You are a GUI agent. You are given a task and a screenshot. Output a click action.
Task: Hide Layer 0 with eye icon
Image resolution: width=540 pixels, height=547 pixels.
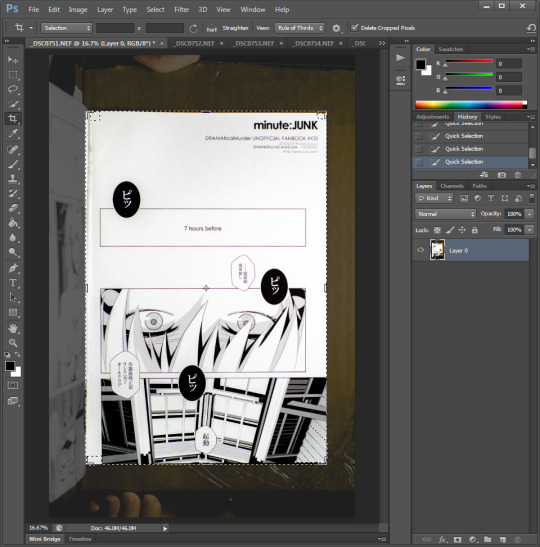pyautogui.click(x=420, y=250)
